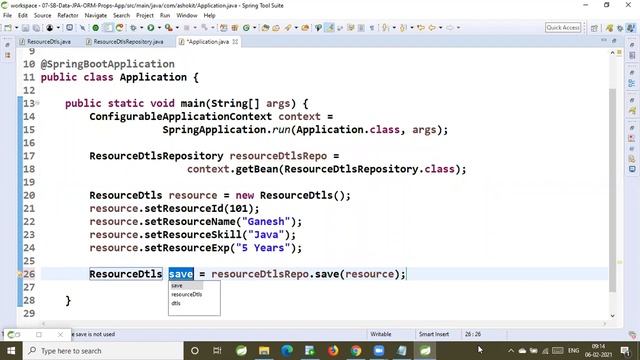Open the Debug configurations dropdown arrow

pyautogui.click(x=141, y=28)
